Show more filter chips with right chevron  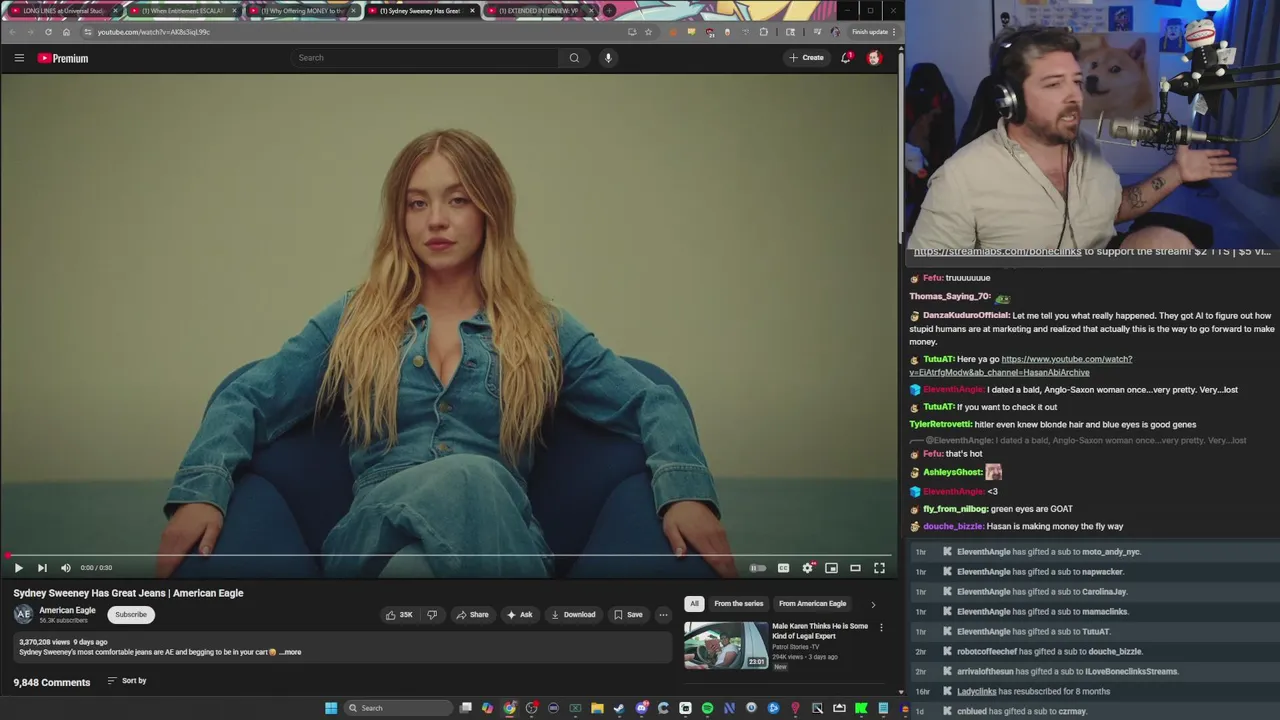873,604
